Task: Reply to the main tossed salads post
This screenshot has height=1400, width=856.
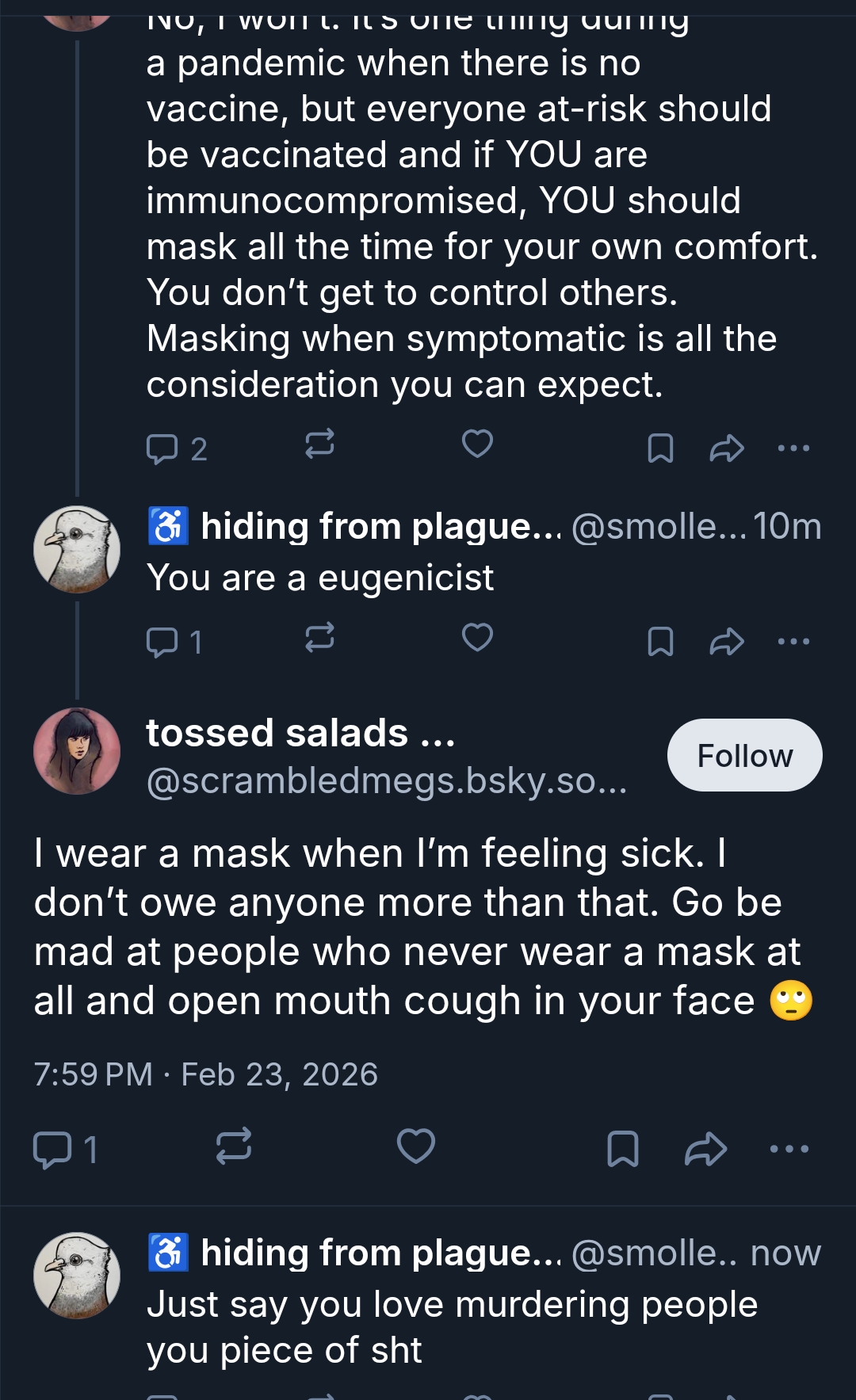Action: [52, 1150]
